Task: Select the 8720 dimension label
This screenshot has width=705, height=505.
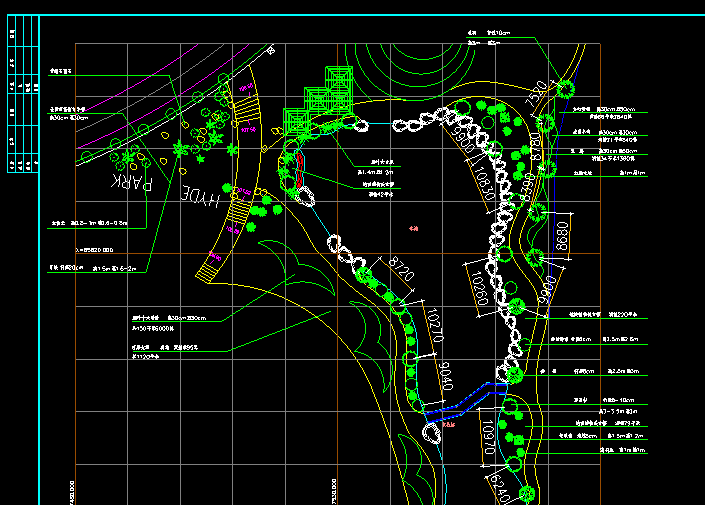Action: tap(401, 268)
